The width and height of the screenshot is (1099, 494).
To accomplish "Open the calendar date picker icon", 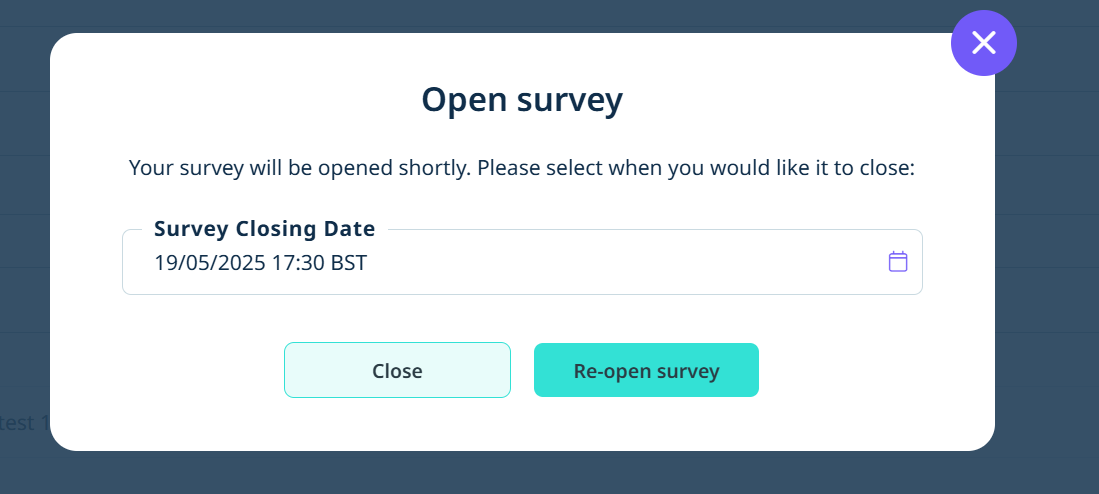I will point(898,262).
